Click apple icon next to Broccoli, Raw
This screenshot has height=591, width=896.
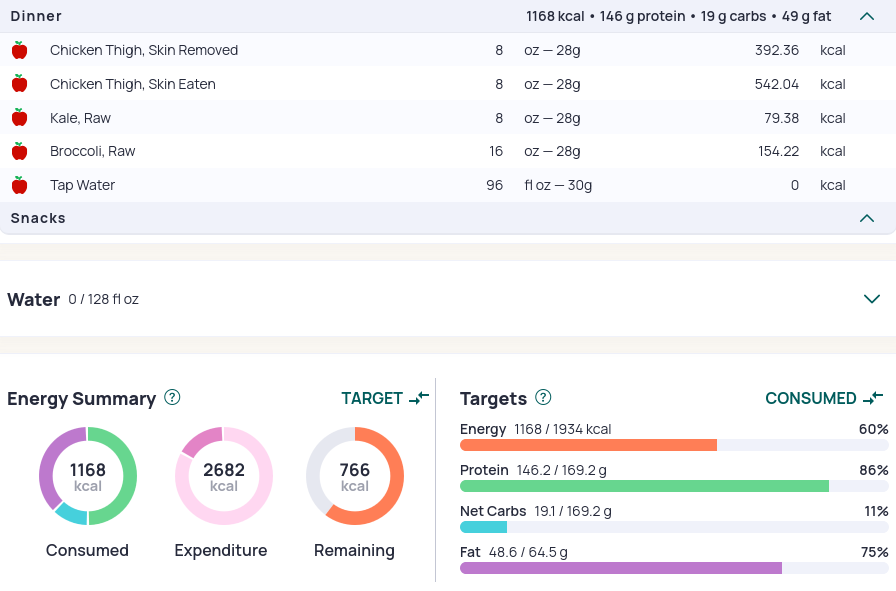(x=19, y=151)
